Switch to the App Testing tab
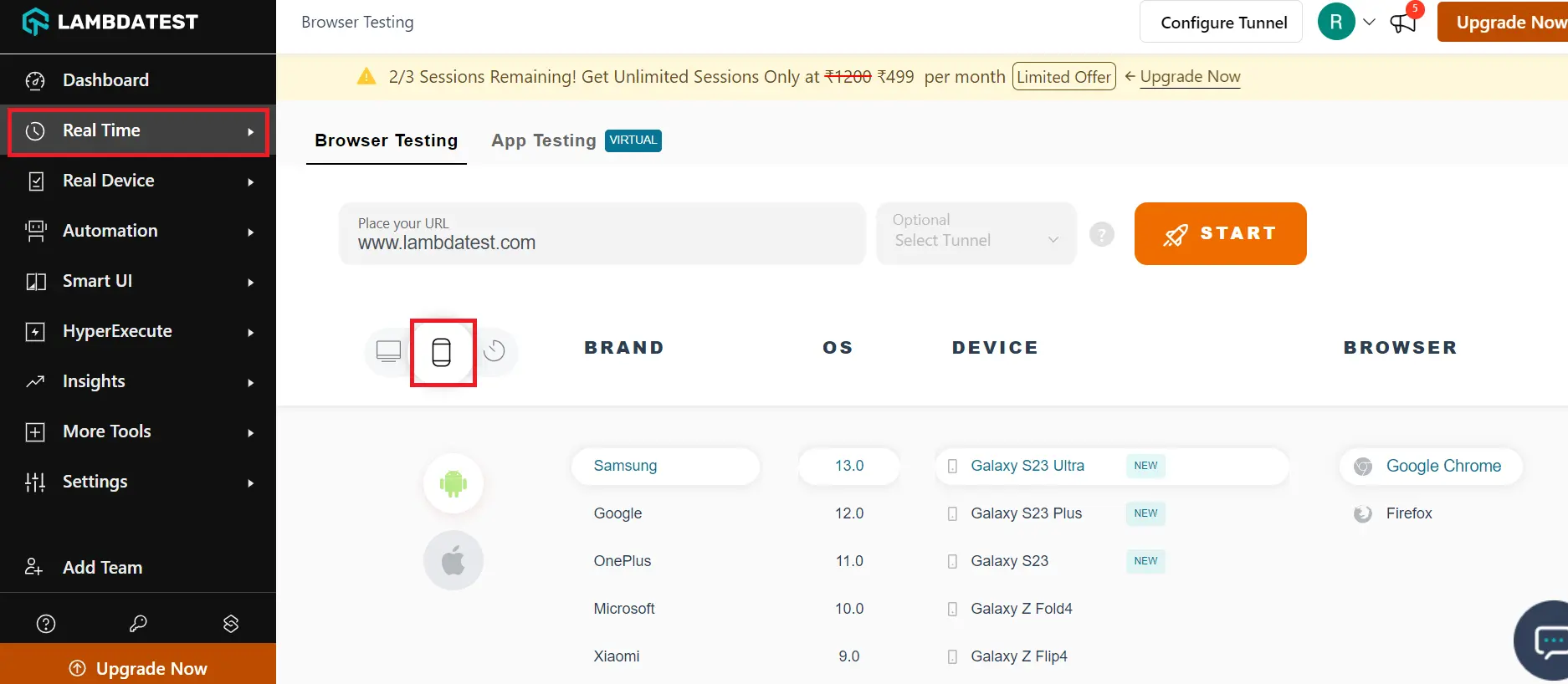1568x684 pixels. [x=544, y=140]
